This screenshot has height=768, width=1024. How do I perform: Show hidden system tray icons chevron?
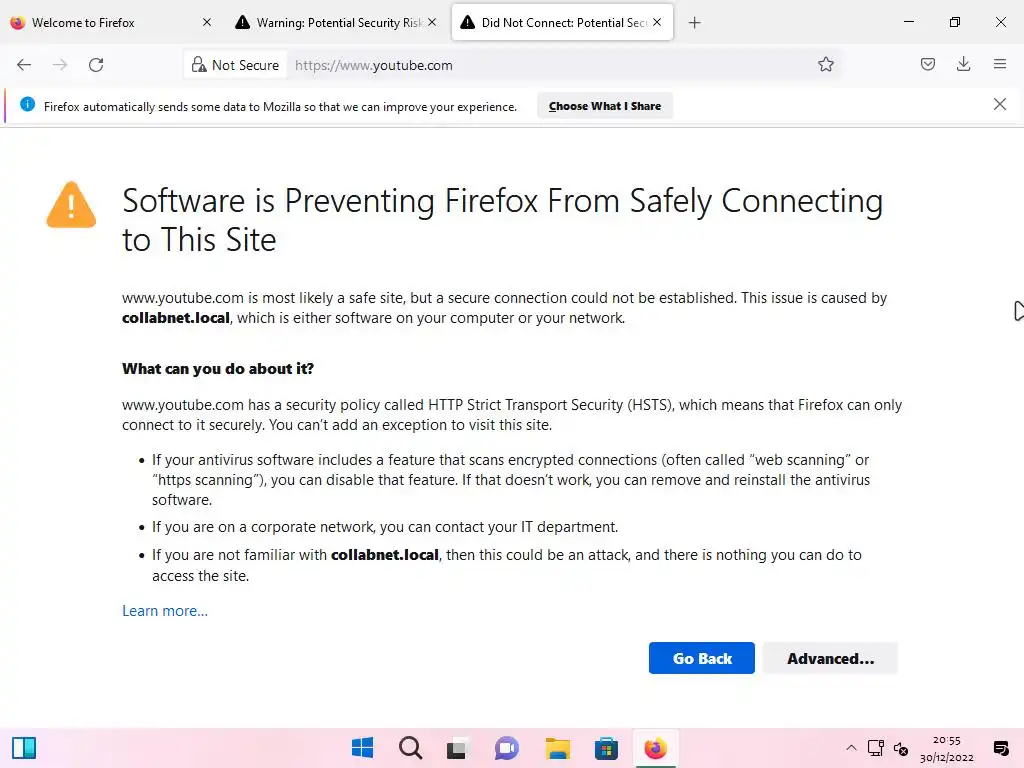[x=851, y=748]
